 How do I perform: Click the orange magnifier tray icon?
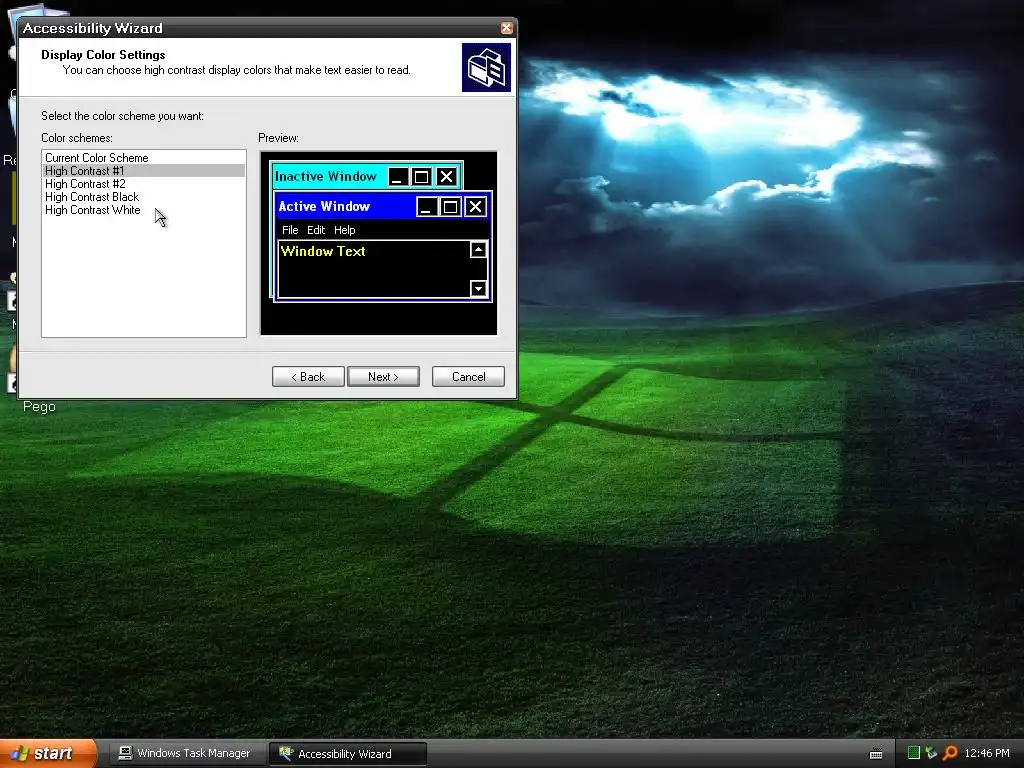tap(950, 754)
